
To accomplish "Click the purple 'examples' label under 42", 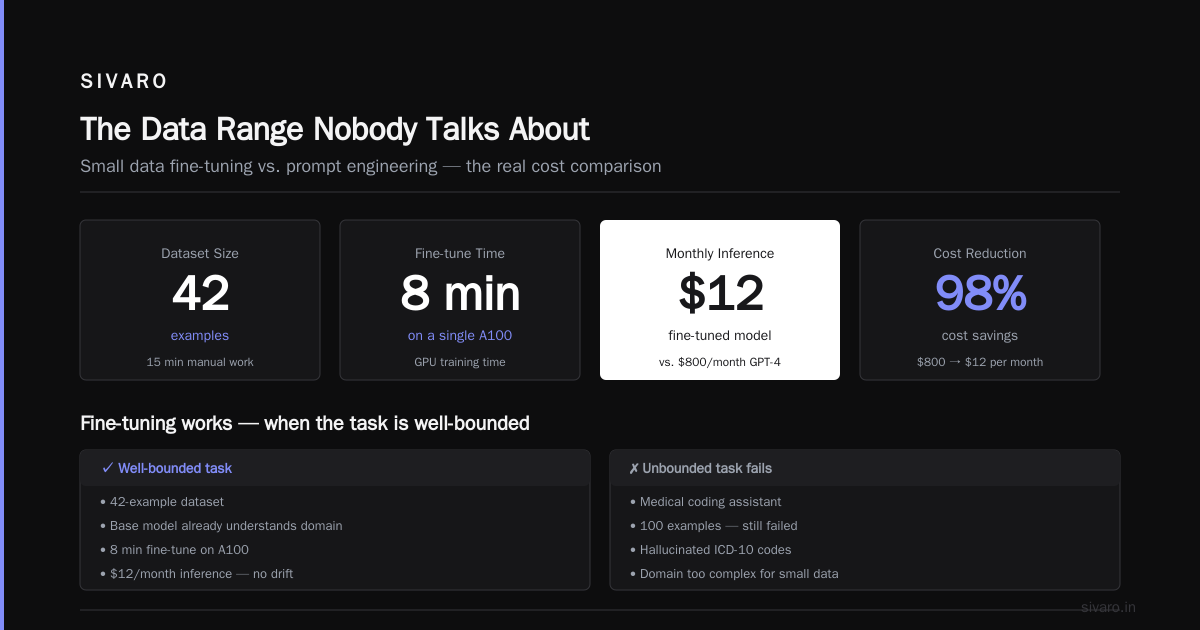I will tap(200, 336).
